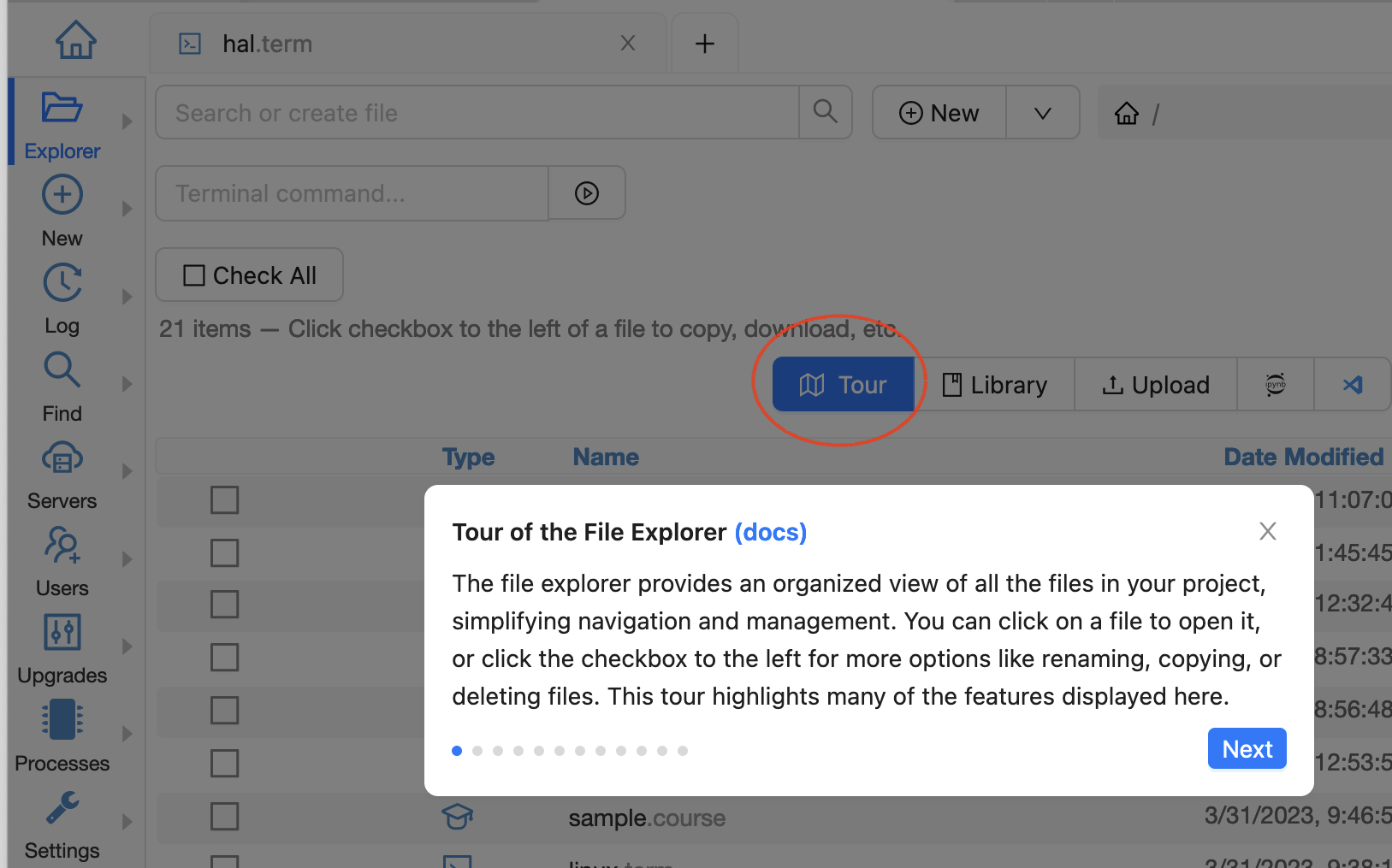The width and height of the screenshot is (1392, 868).
Task: Open the Home icon in sidebar
Action: [75, 39]
